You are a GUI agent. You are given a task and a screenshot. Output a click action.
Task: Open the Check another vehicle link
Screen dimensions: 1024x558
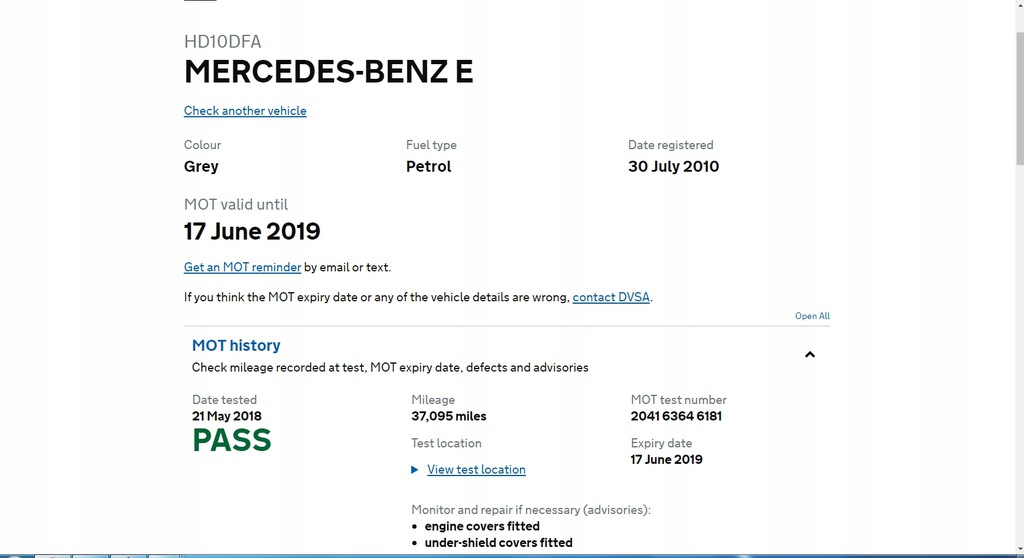(245, 111)
